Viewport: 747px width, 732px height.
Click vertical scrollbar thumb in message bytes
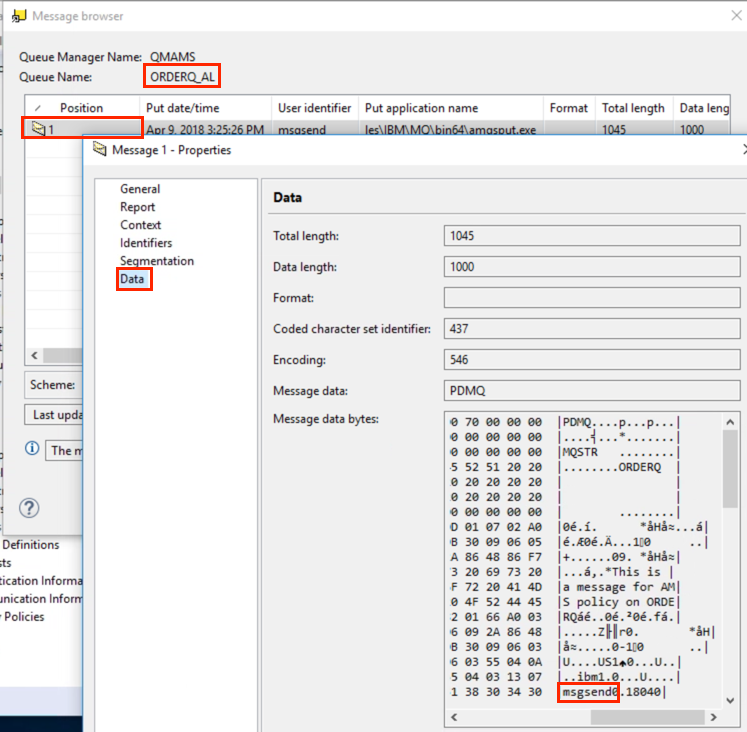pos(730,469)
